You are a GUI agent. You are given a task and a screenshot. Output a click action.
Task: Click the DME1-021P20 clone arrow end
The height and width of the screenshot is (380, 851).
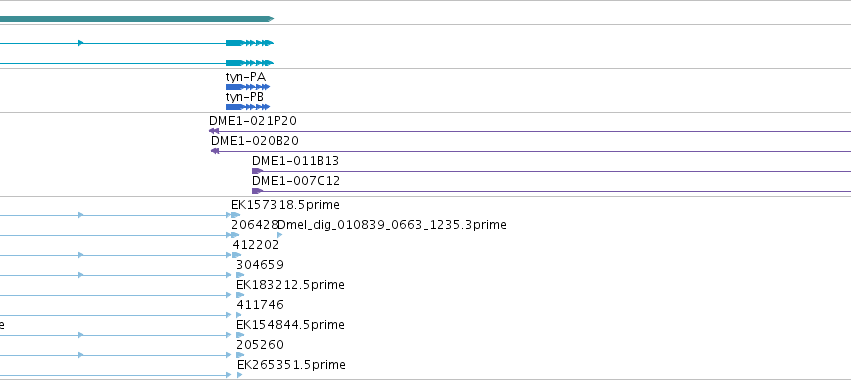pyautogui.click(x=214, y=131)
